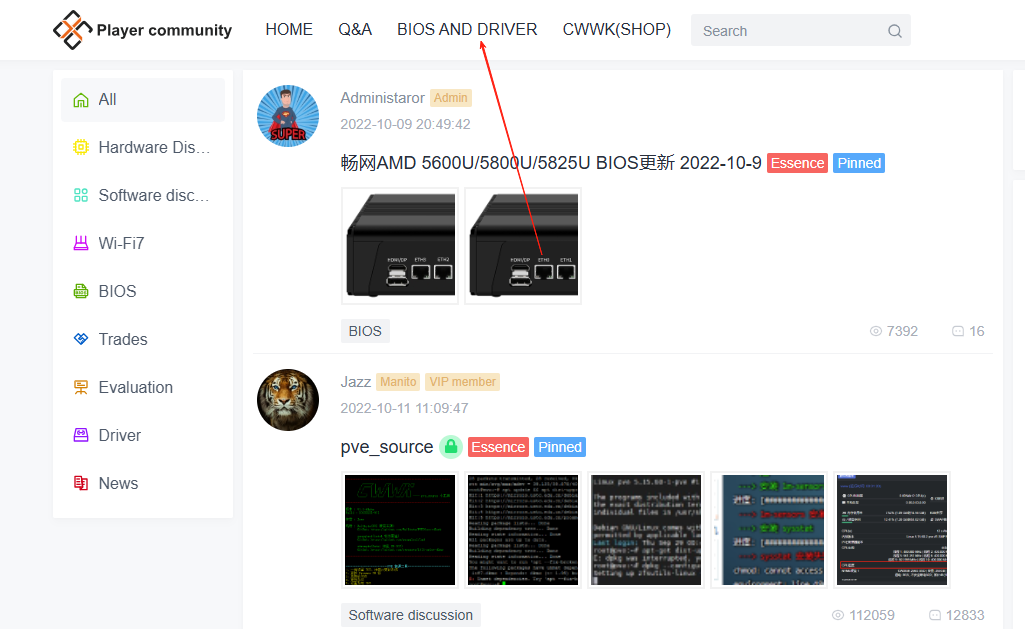Click the Trades icon in sidebar
The image size is (1025, 629).
pos(81,339)
